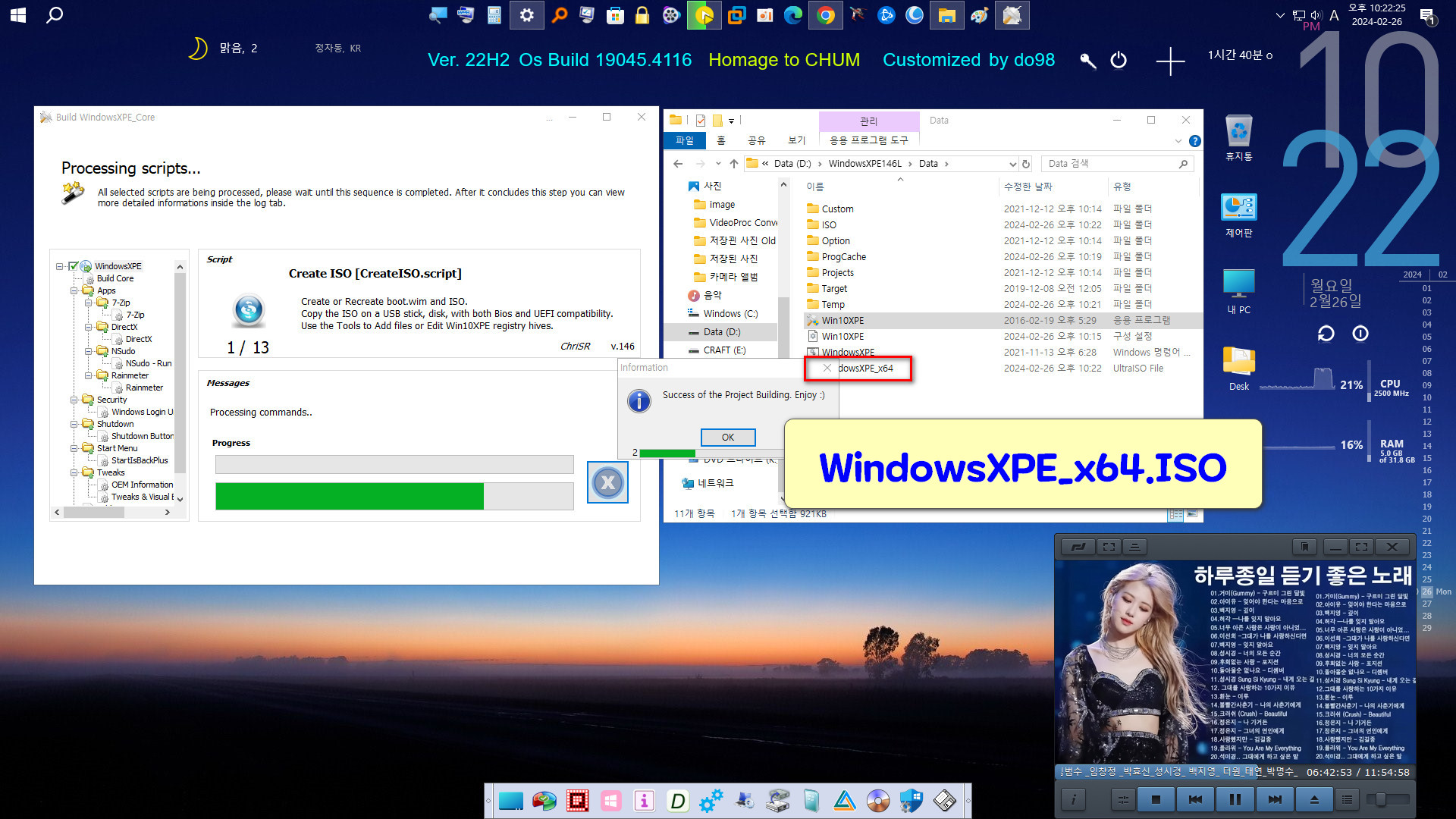Viewport: 1456px width, 819px height.
Task: Open Settings gear in top taskbar
Action: 526,15
